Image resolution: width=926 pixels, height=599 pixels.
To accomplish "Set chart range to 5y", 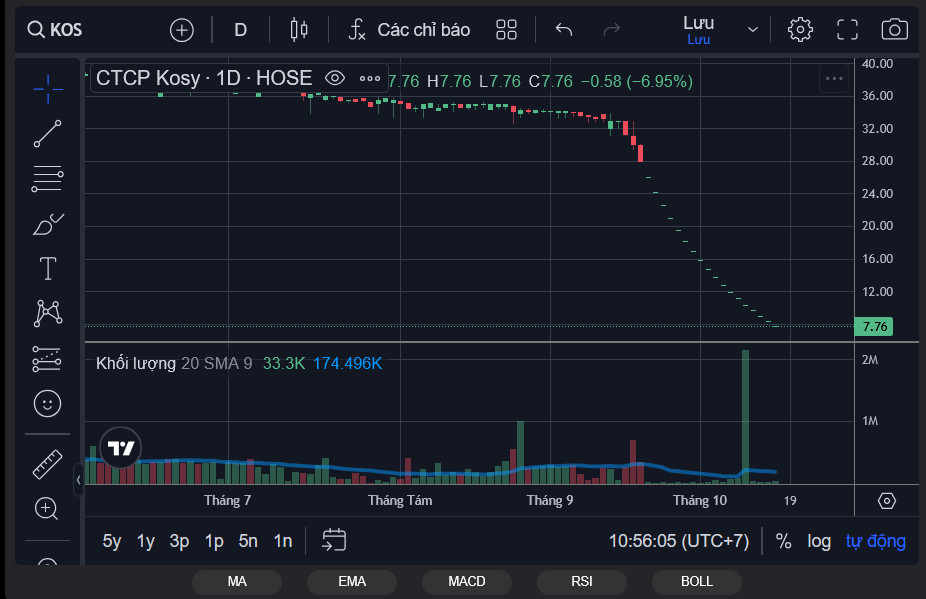I will click(112, 541).
